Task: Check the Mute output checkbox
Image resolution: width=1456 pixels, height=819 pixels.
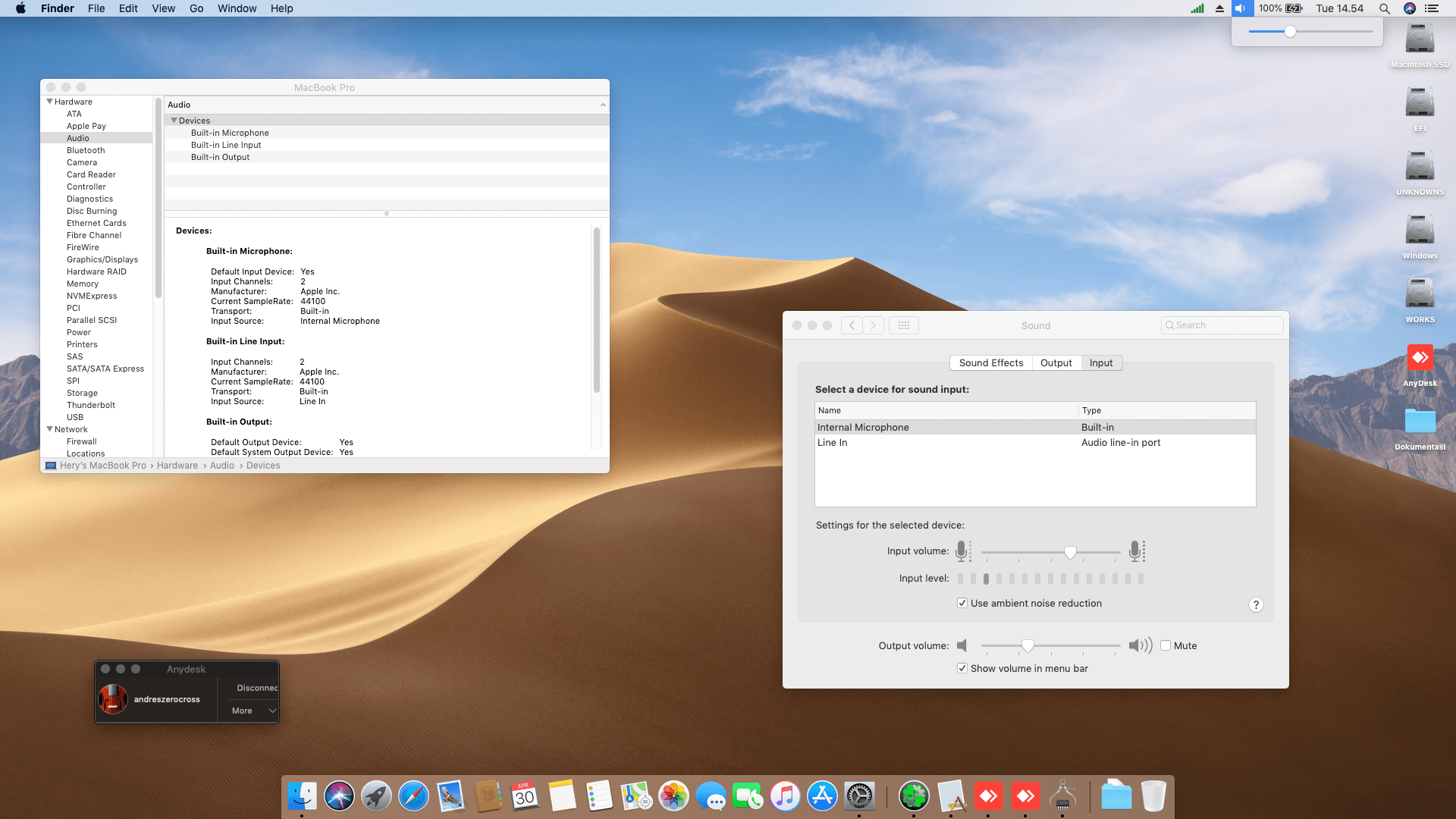Action: [1166, 645]
